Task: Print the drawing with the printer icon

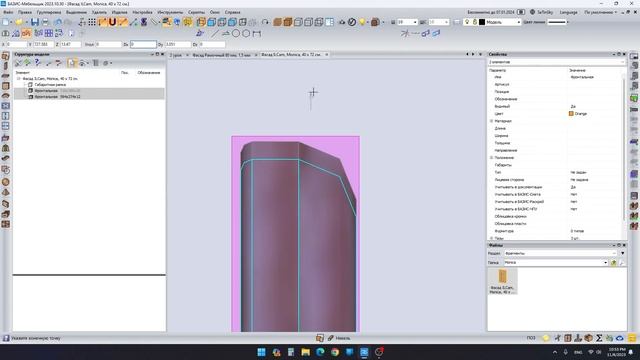Action: pos(45,22)
